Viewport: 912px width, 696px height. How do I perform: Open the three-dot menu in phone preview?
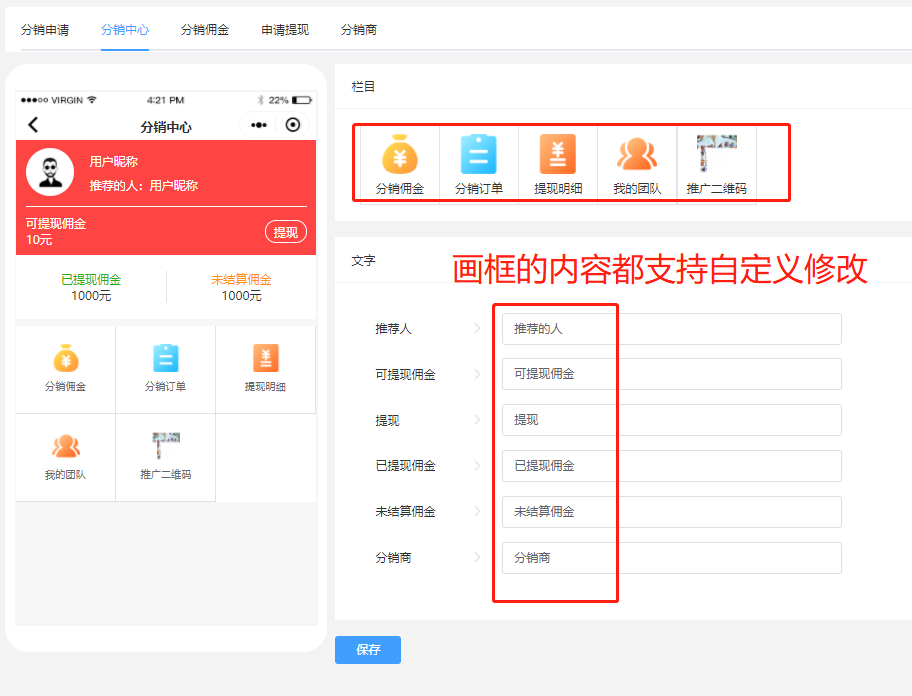pos(259,125)
